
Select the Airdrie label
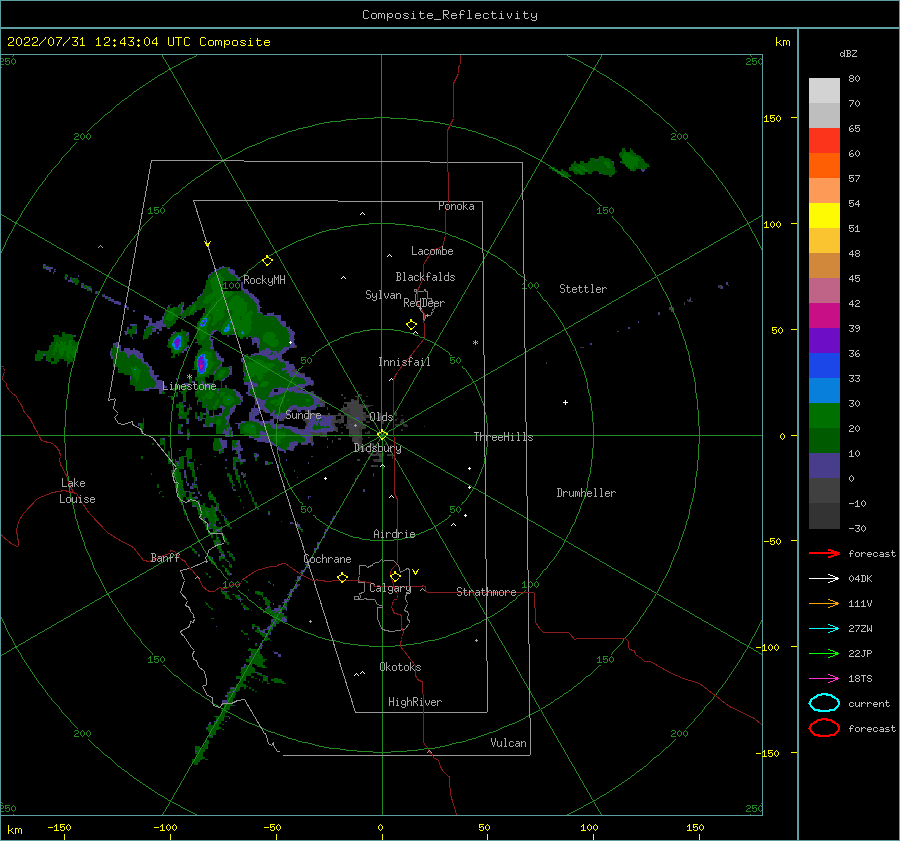(x=394, y=534)
